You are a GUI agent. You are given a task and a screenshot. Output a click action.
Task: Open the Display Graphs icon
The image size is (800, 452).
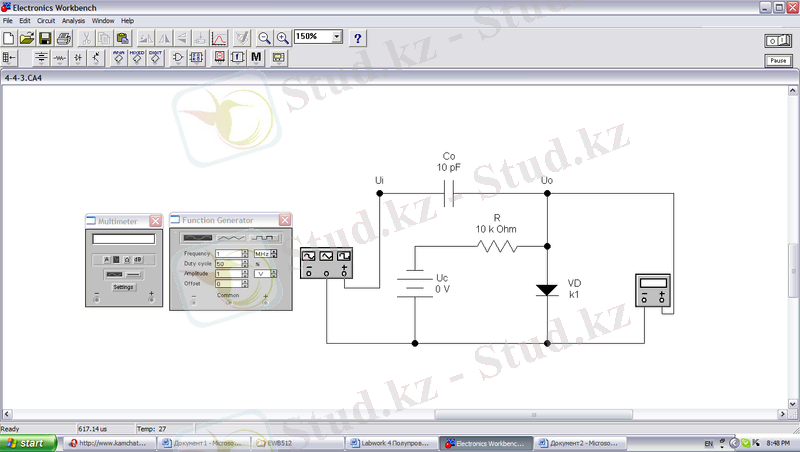click(221, 38)
